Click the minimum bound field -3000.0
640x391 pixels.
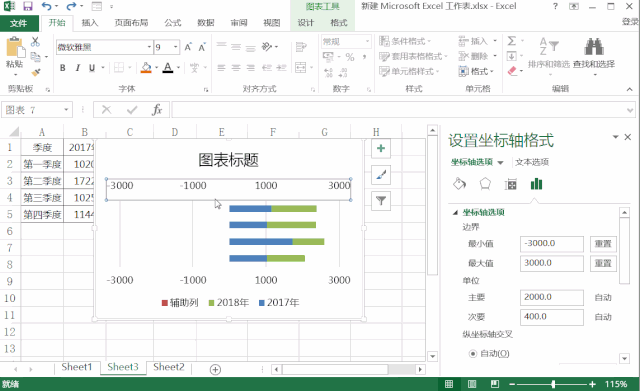coord(551,244)
